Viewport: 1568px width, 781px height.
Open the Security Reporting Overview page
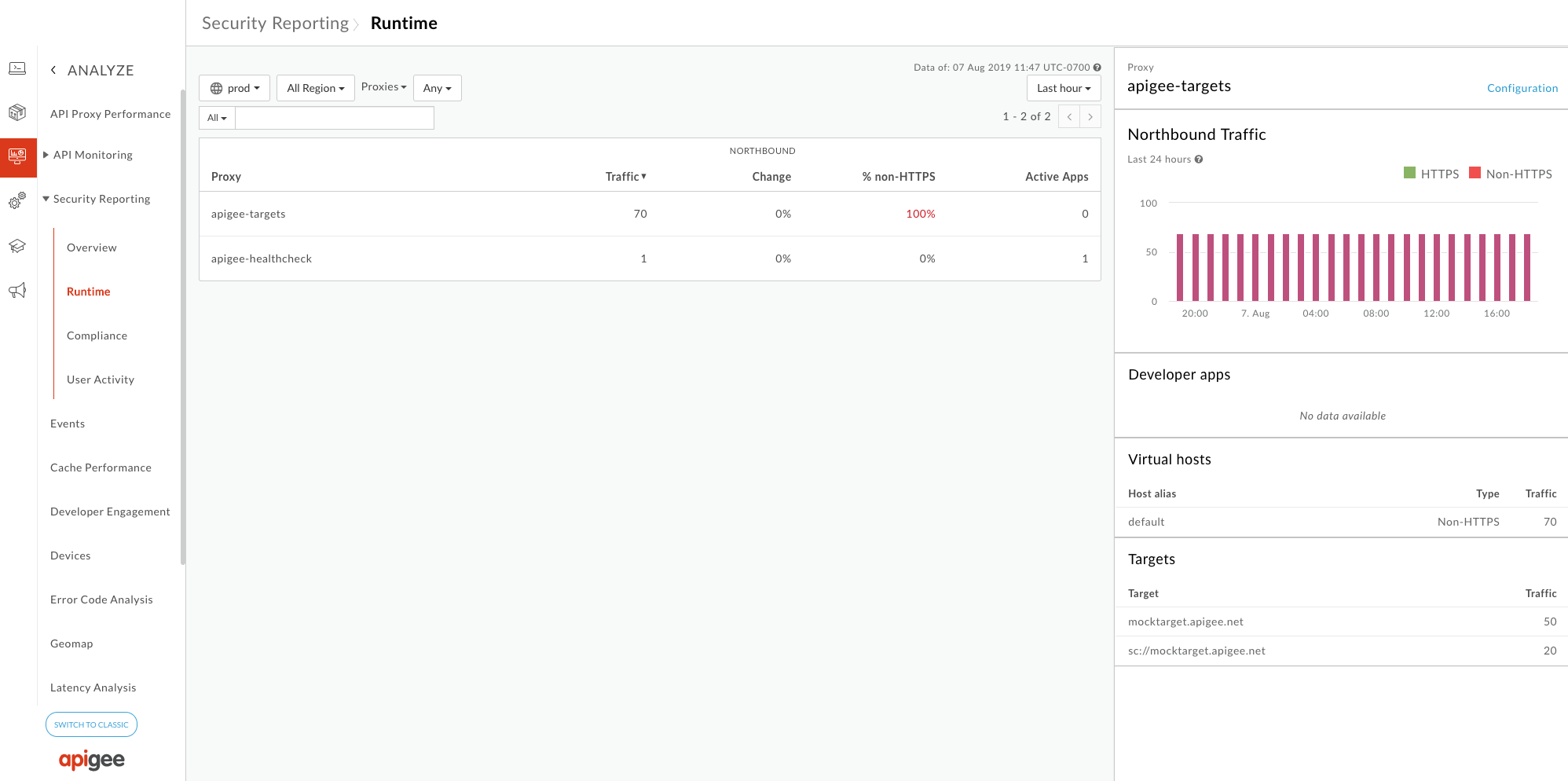[x=92, y=247]
